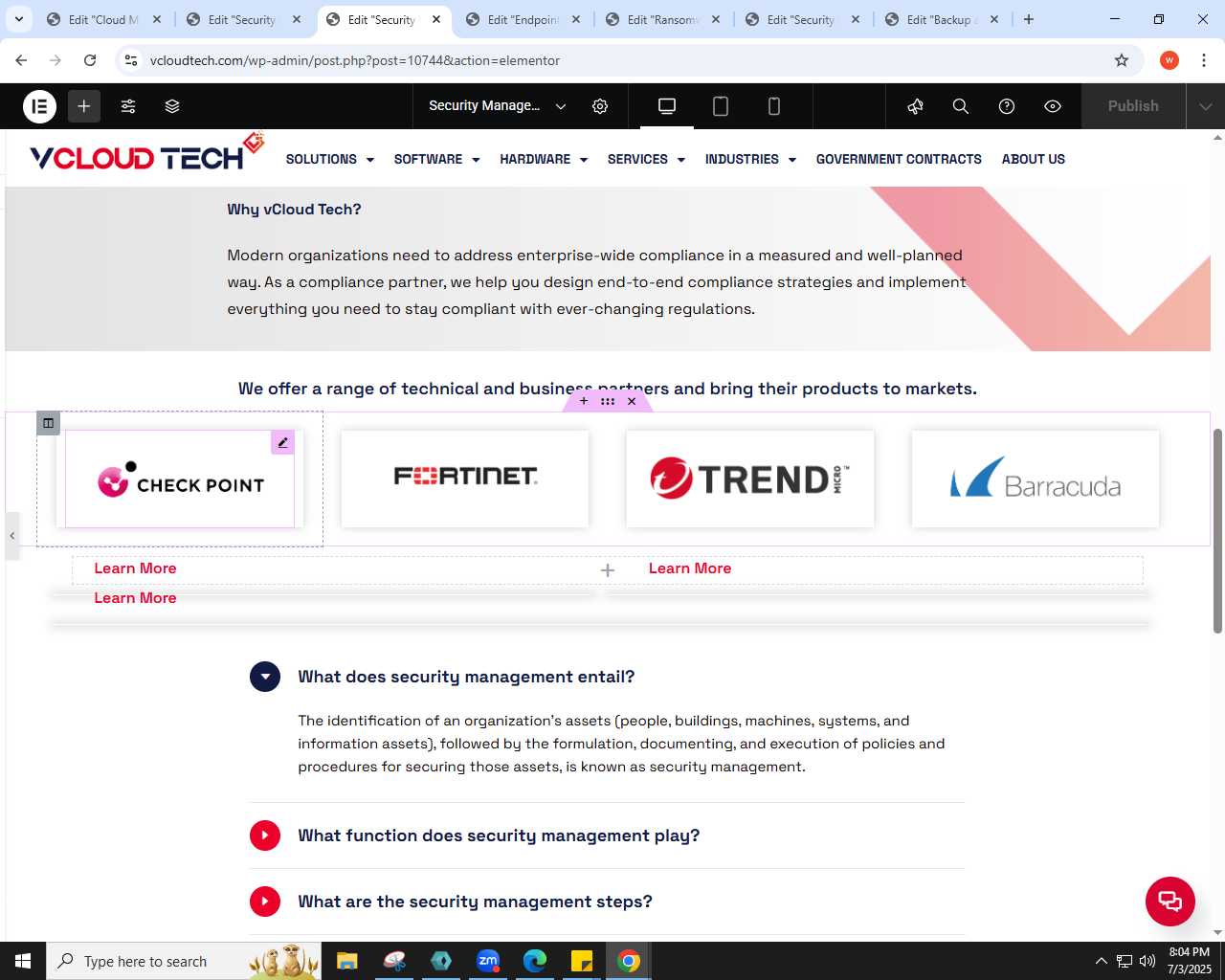Switch to Edit "Backup browser tab
1225x980 pixels.
942,19
